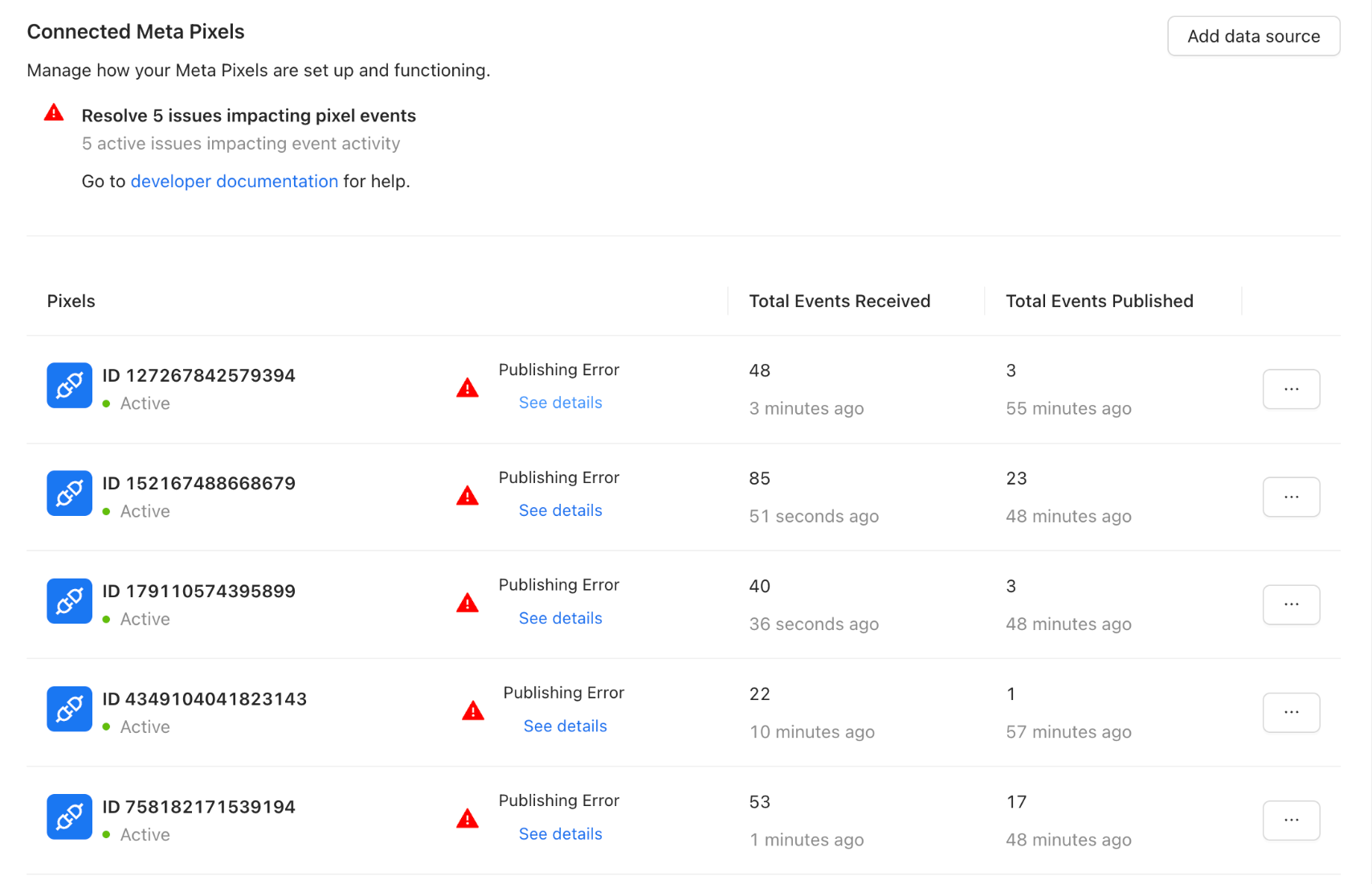Open more options menu for ID 758182171539194
The height and width of the screenshot is (884, 1372).
[x=1291, y=820]
